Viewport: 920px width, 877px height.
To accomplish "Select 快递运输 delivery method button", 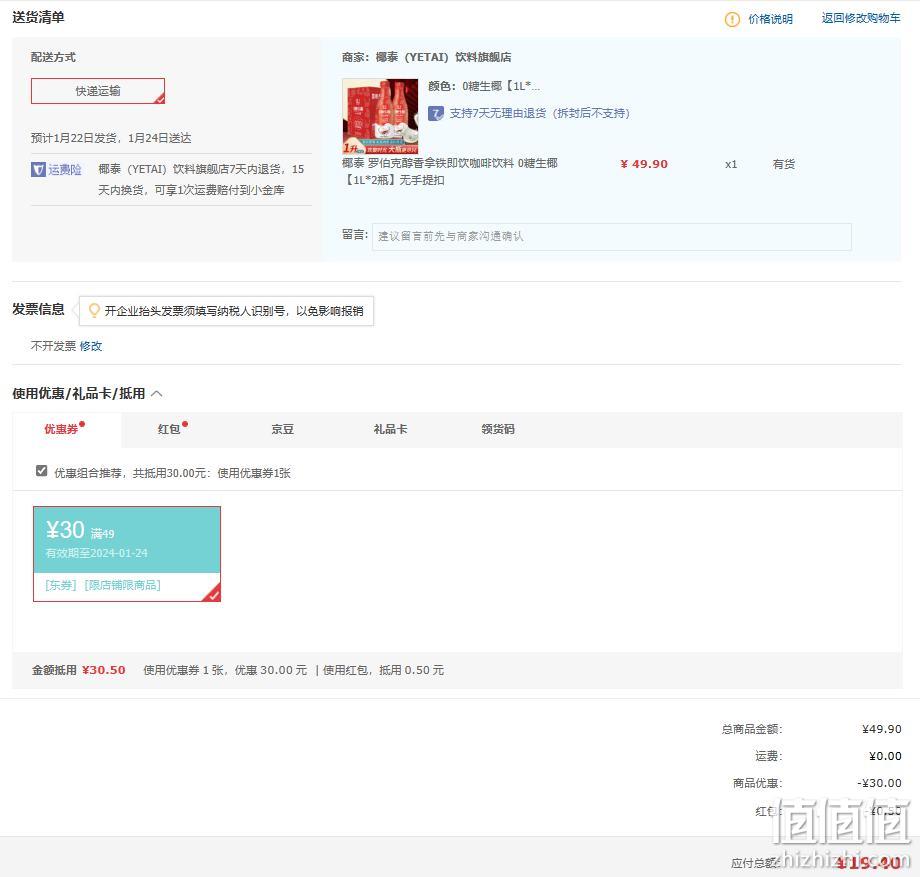I will [x=98, y=91].
